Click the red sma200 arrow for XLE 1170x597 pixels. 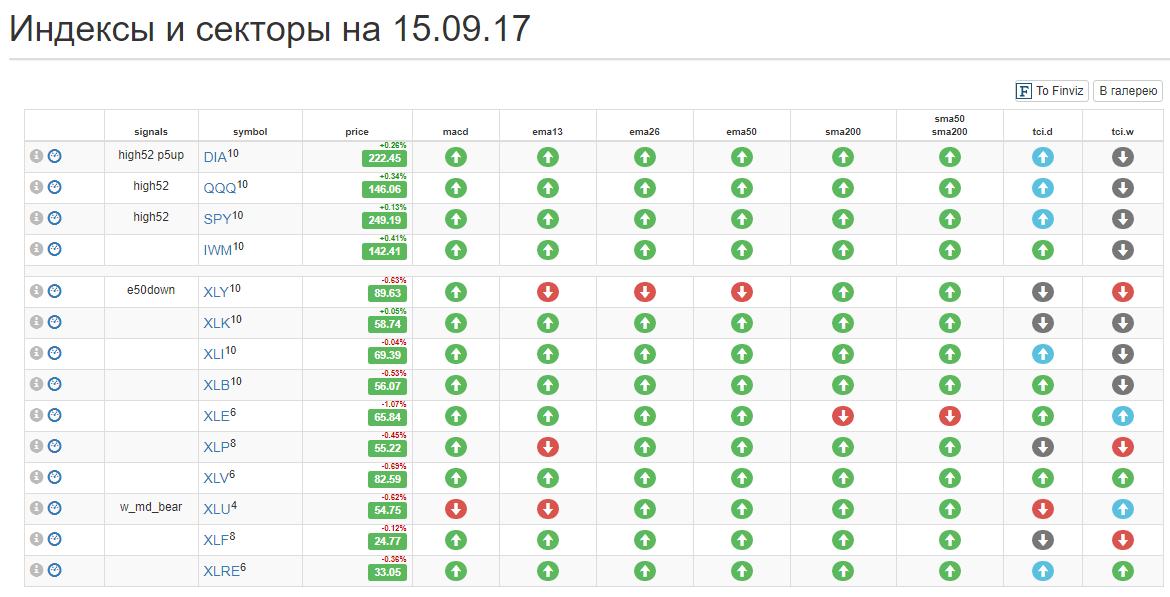click(842, 416)
